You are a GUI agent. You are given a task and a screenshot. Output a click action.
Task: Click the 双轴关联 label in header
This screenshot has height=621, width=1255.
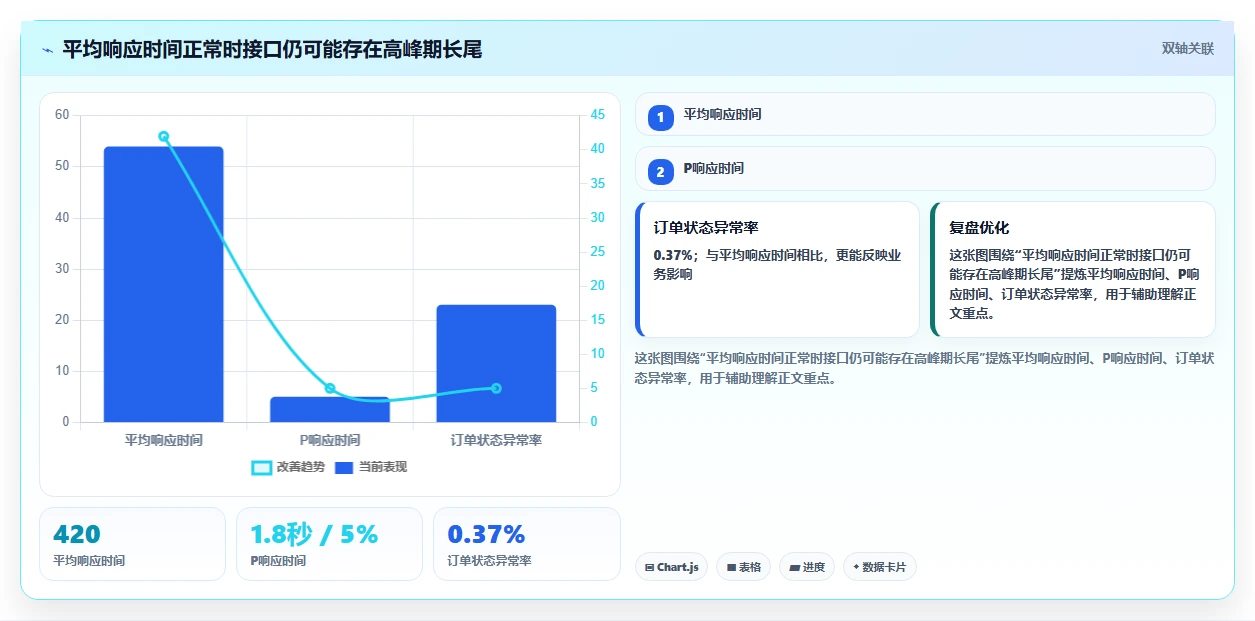[1187, 48]
